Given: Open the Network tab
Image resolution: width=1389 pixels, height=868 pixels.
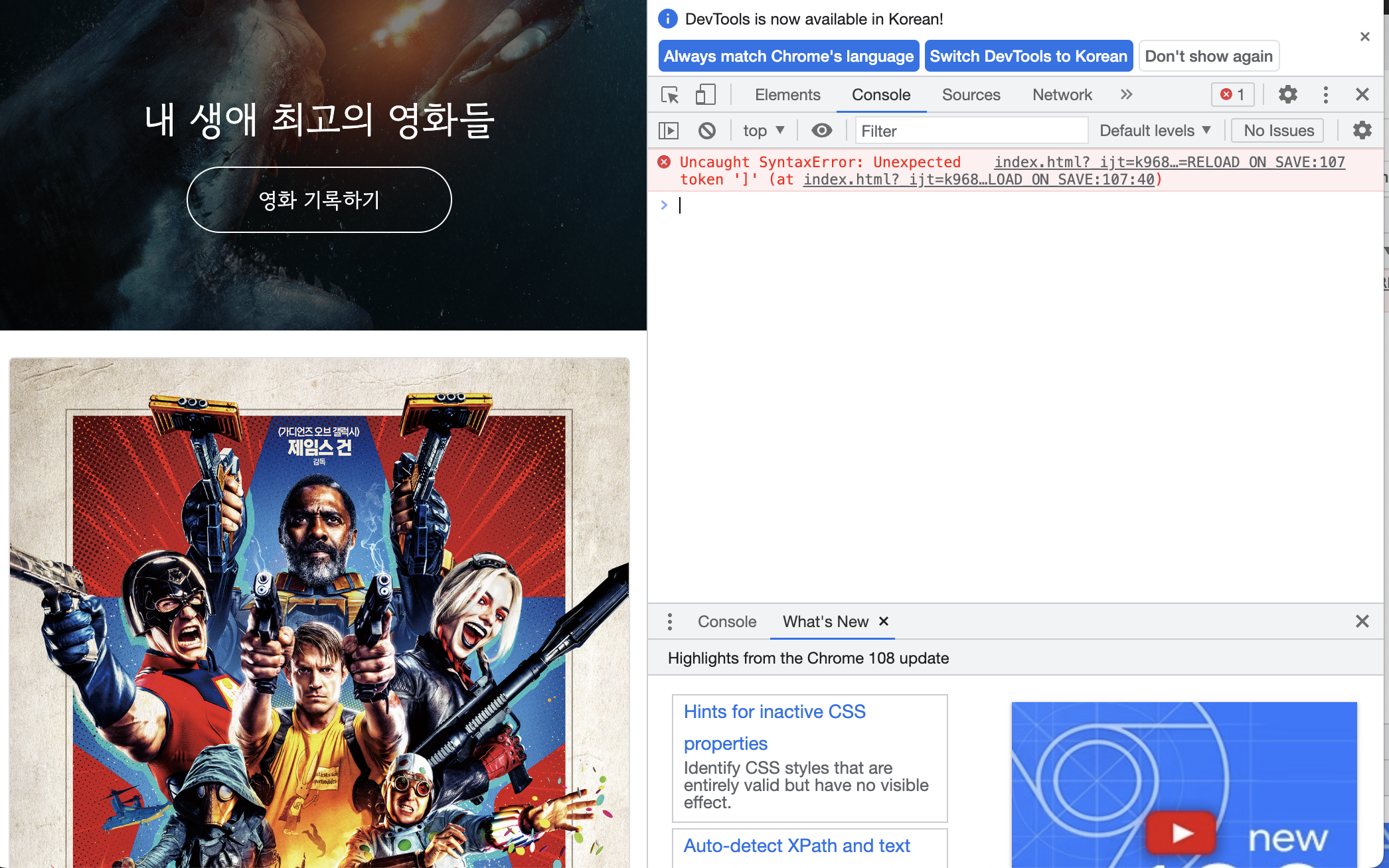Looking at the screenshot, I should click(1062, 95).
